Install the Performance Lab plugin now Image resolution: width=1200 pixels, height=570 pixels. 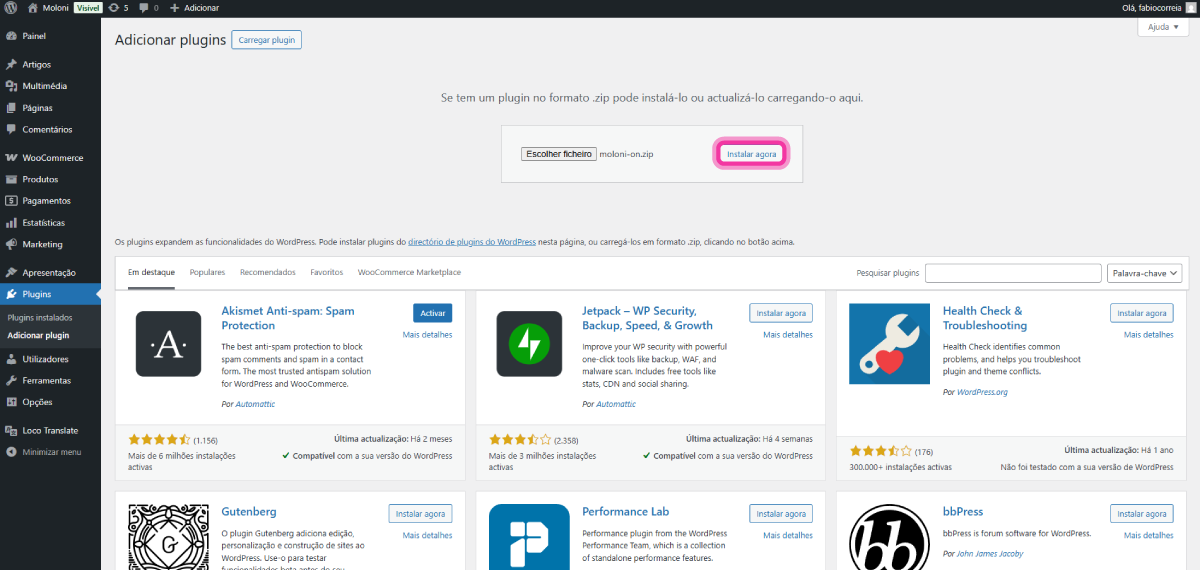point(781,514)
